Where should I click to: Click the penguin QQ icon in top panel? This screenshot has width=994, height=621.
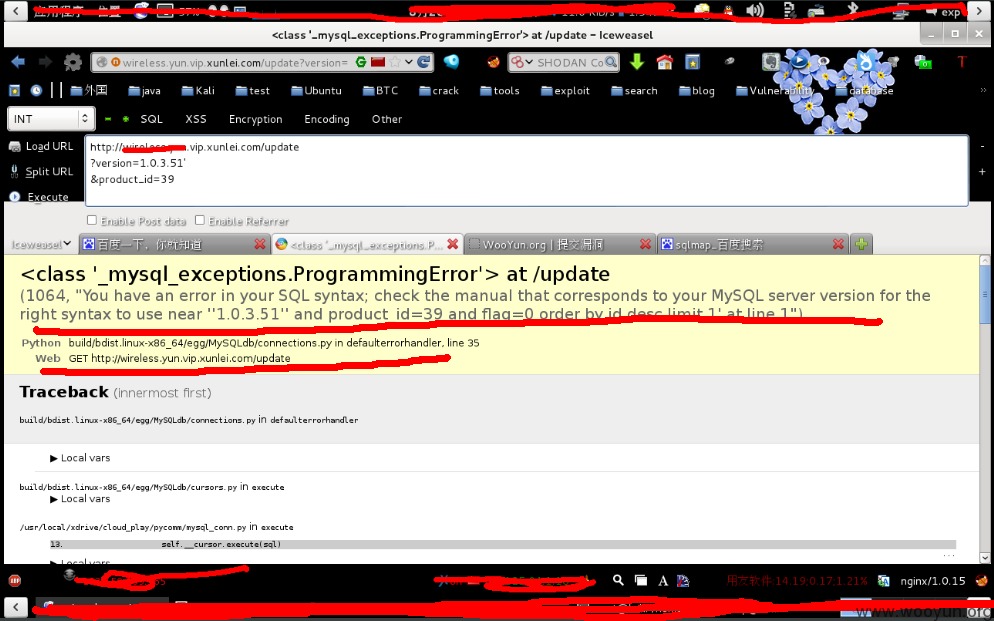point(728,10)
